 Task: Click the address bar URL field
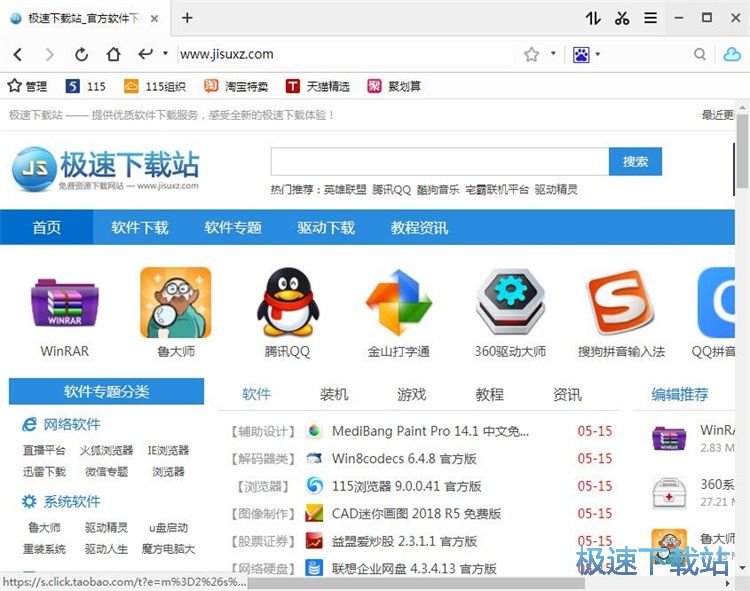click(347, 54)
